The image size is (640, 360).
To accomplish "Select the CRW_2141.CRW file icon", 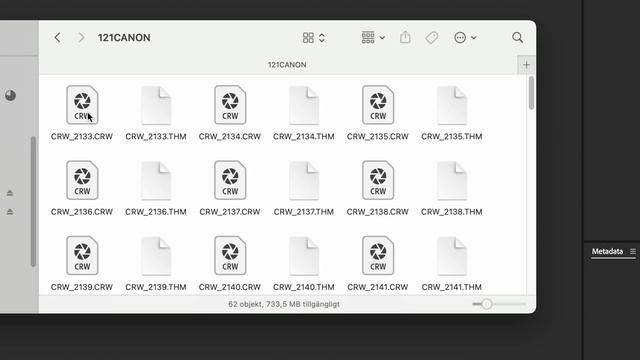I will pos(378,256).
